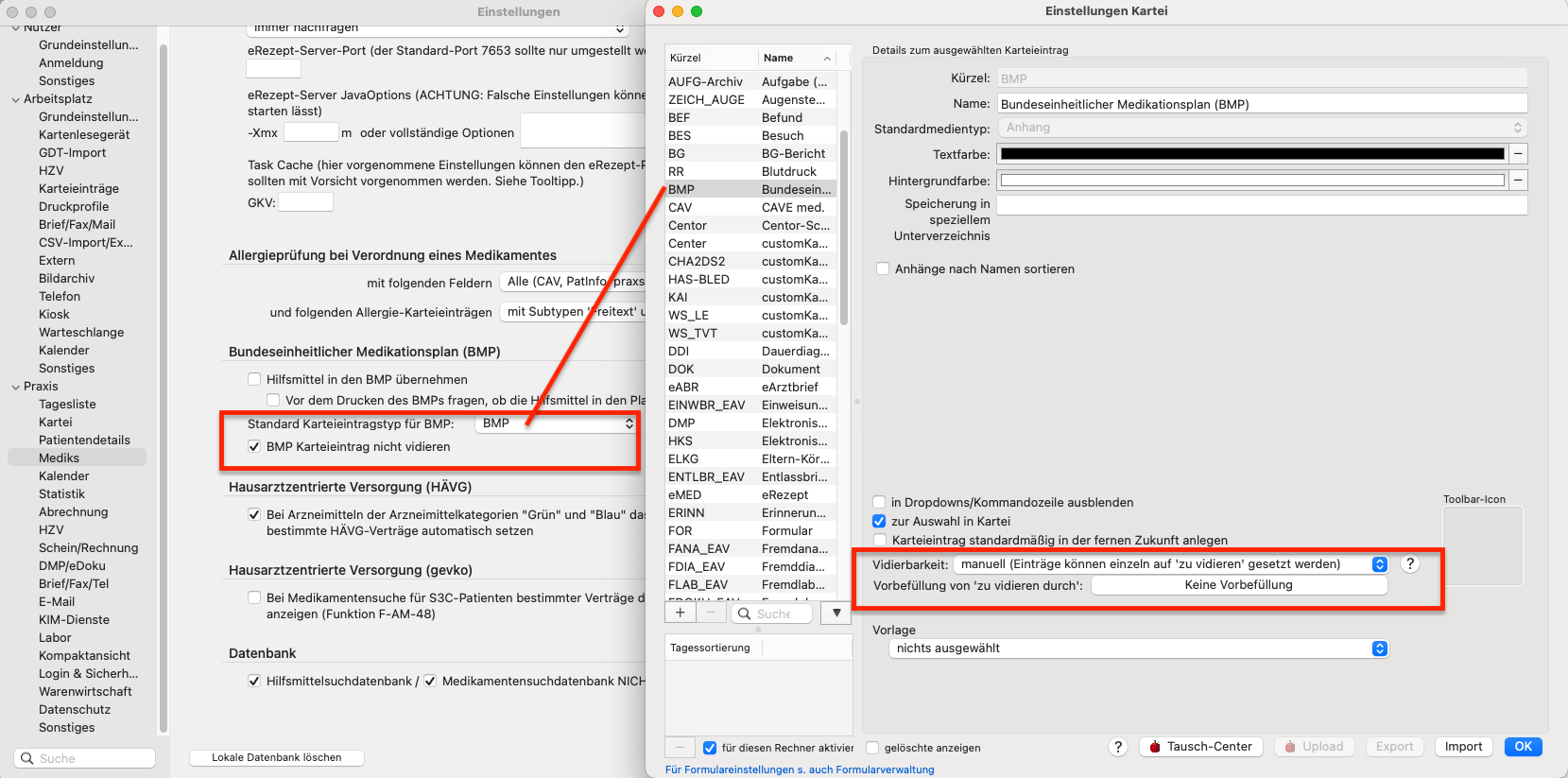Image resolution: width=1568 pixels, height=778 pixels.
Task: Toggle BMP Karteieintrag nicht vidieren checkbox
Action: pyautogui.click(x=254, y=446)
